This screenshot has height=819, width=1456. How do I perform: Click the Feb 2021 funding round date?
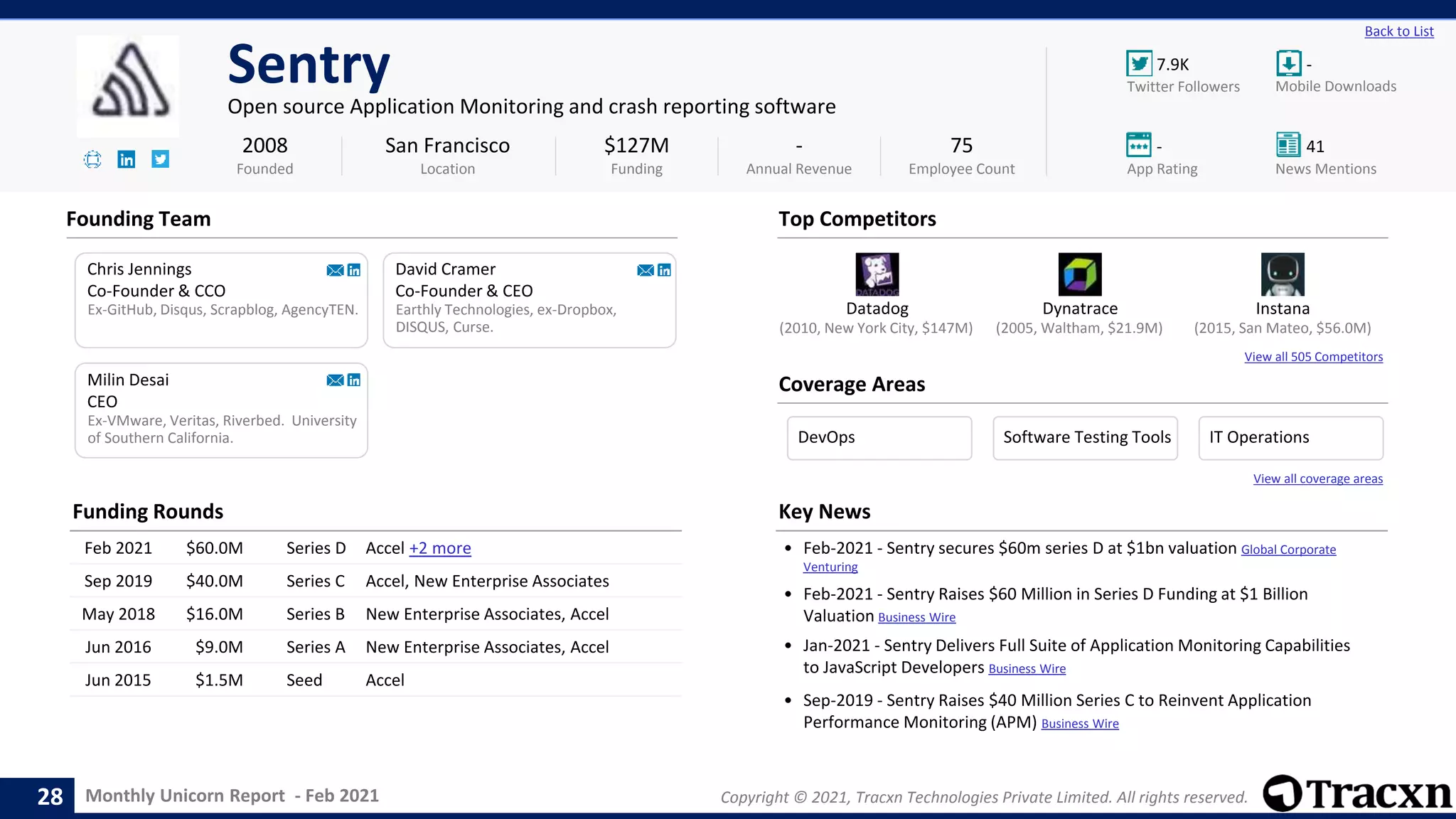(118, 548)
